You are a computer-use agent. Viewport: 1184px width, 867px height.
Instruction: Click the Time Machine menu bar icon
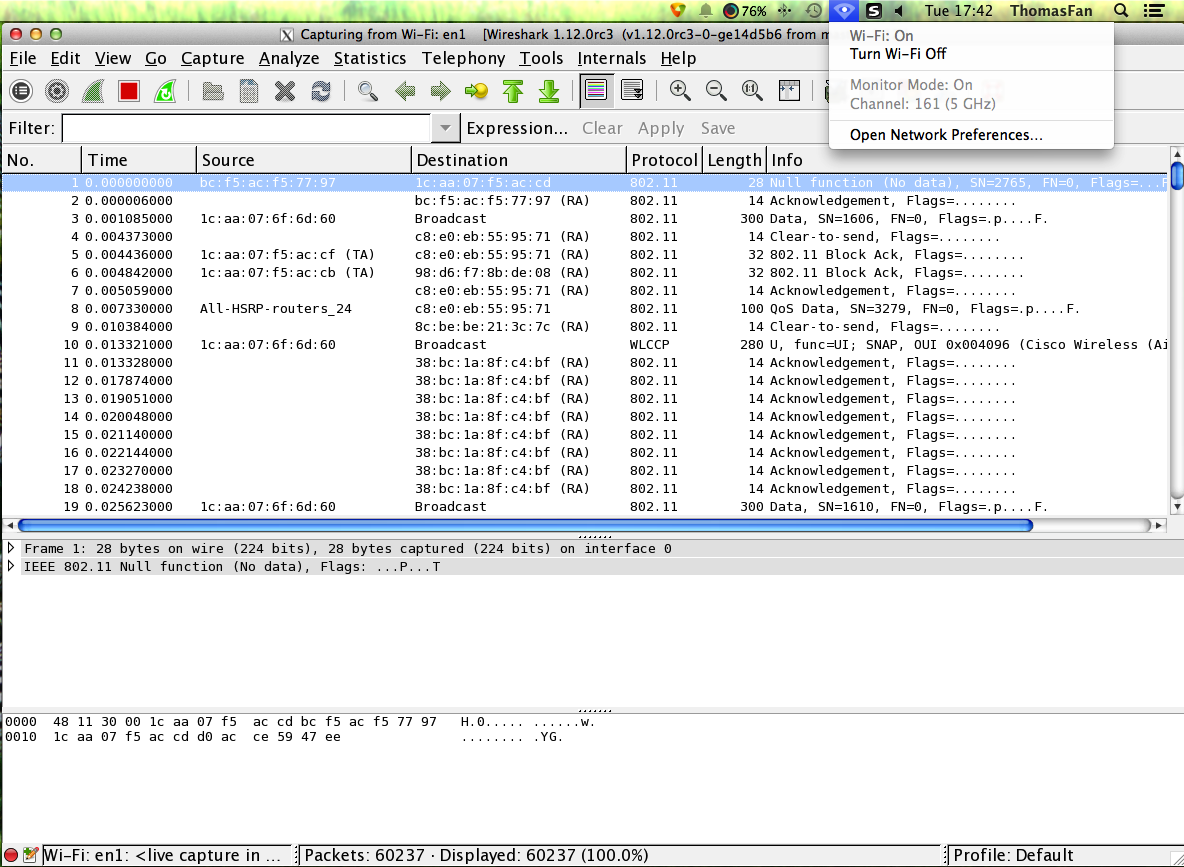[813, 11]
